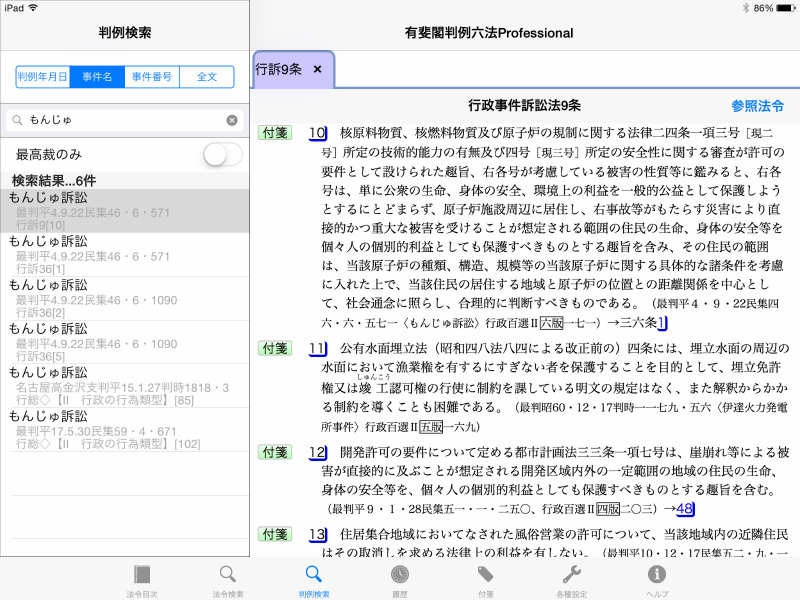Tap the 付箋 button beside item 11

pyautogui.click(x=275, y=348)
